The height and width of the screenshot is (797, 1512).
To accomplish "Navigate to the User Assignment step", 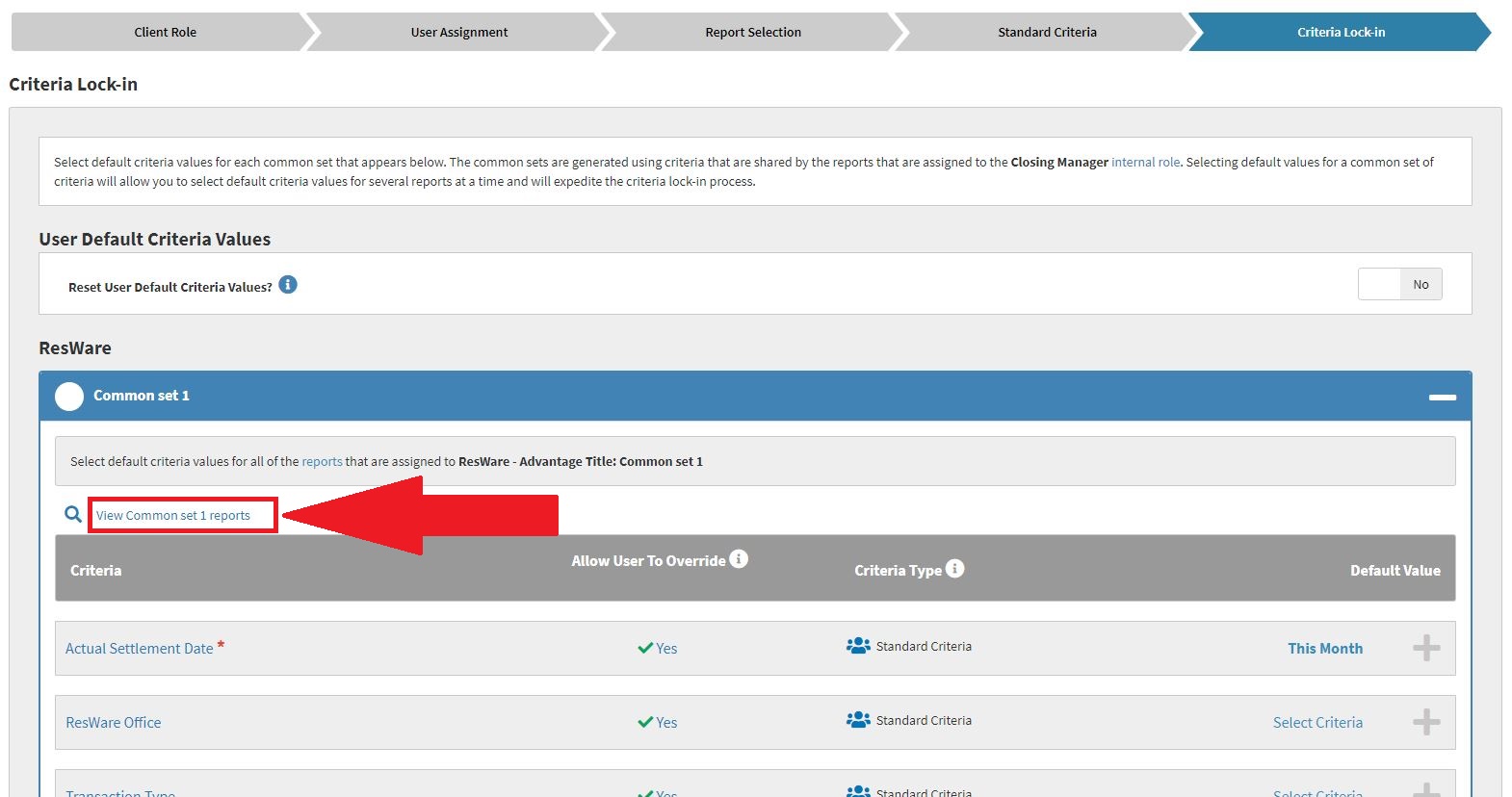I will [458, 32].
